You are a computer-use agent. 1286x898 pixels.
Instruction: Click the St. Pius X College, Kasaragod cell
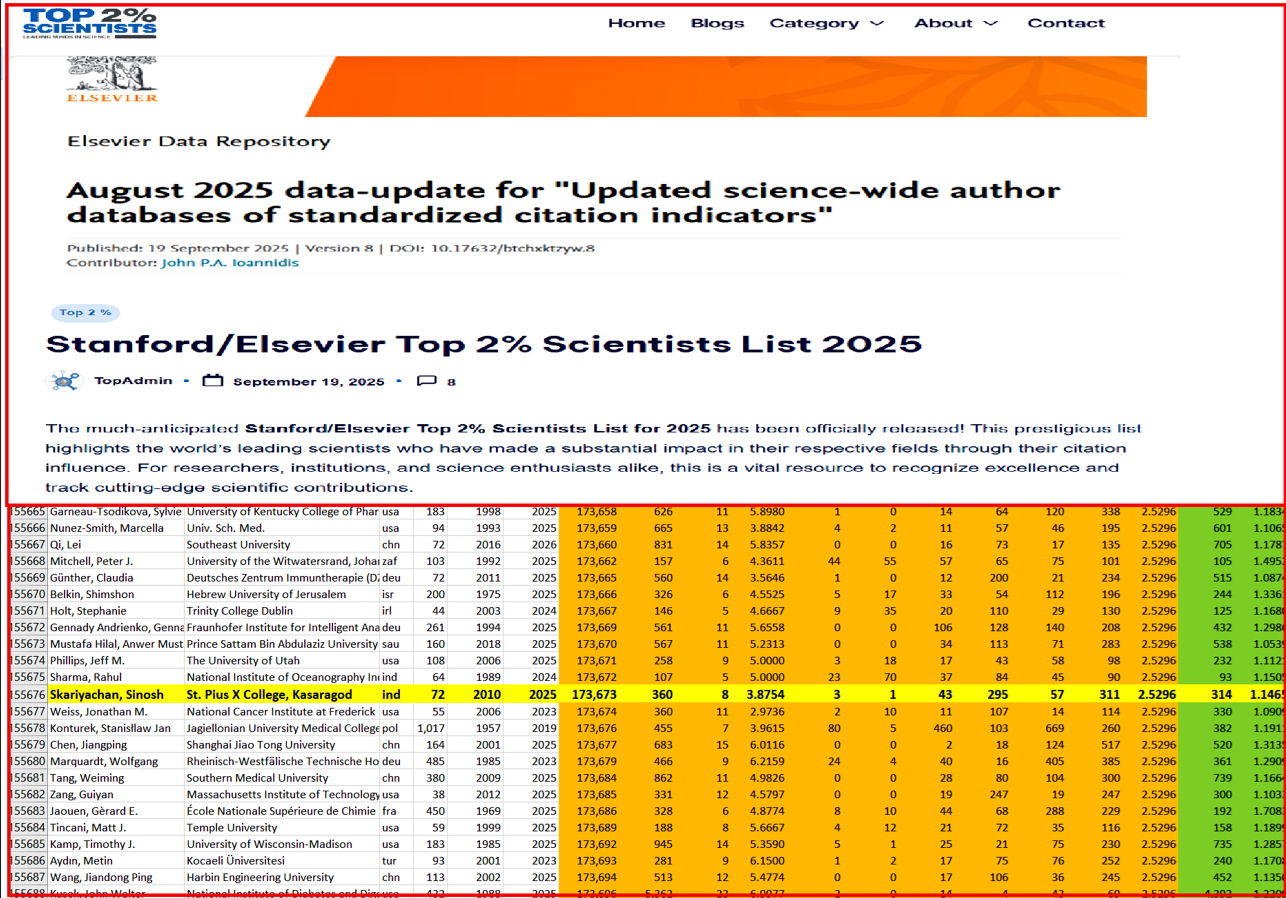tap(267, 666)
